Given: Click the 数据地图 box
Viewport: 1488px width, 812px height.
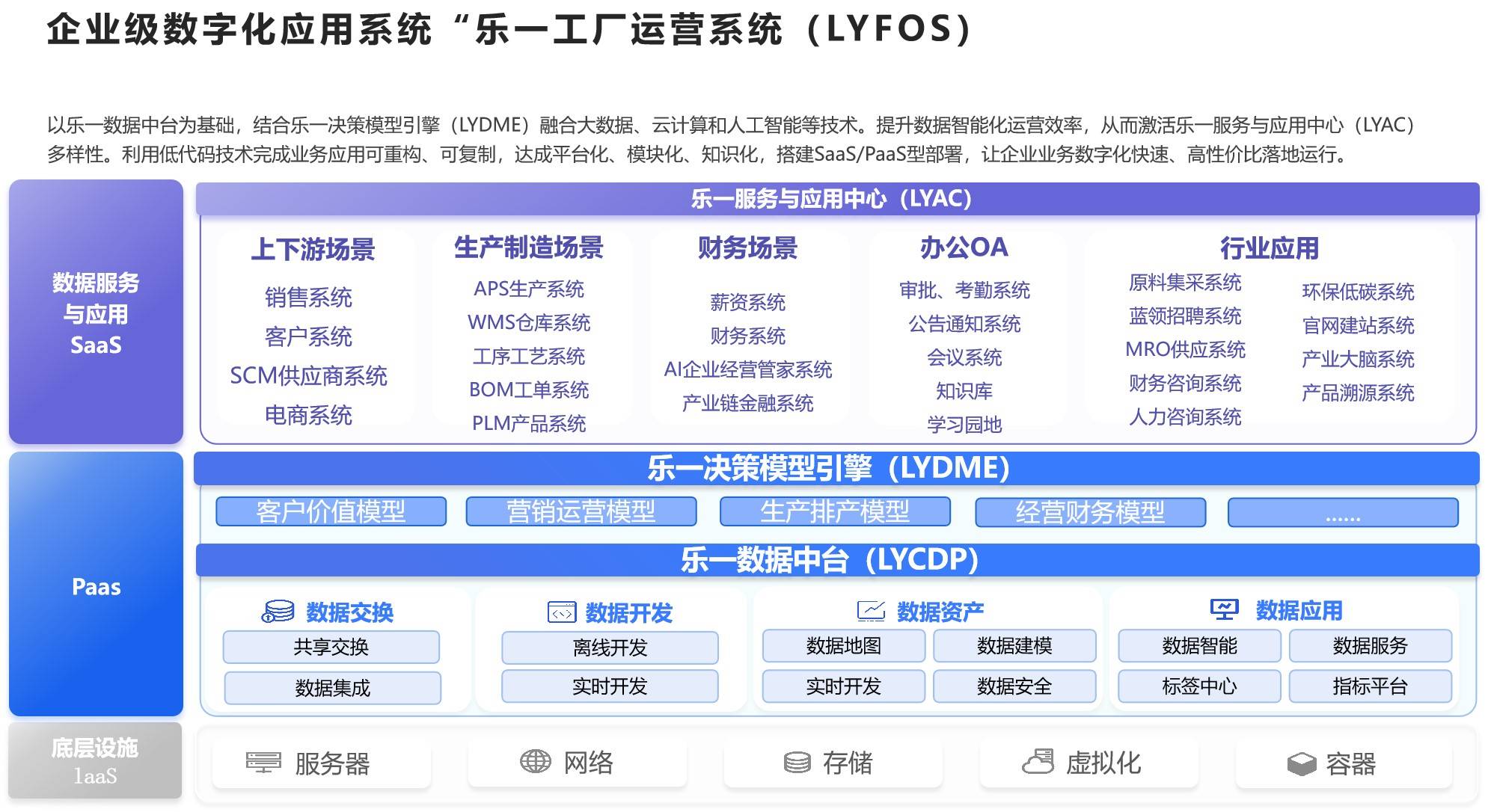Looking at the screenshot, I should [x=843, y=646].
